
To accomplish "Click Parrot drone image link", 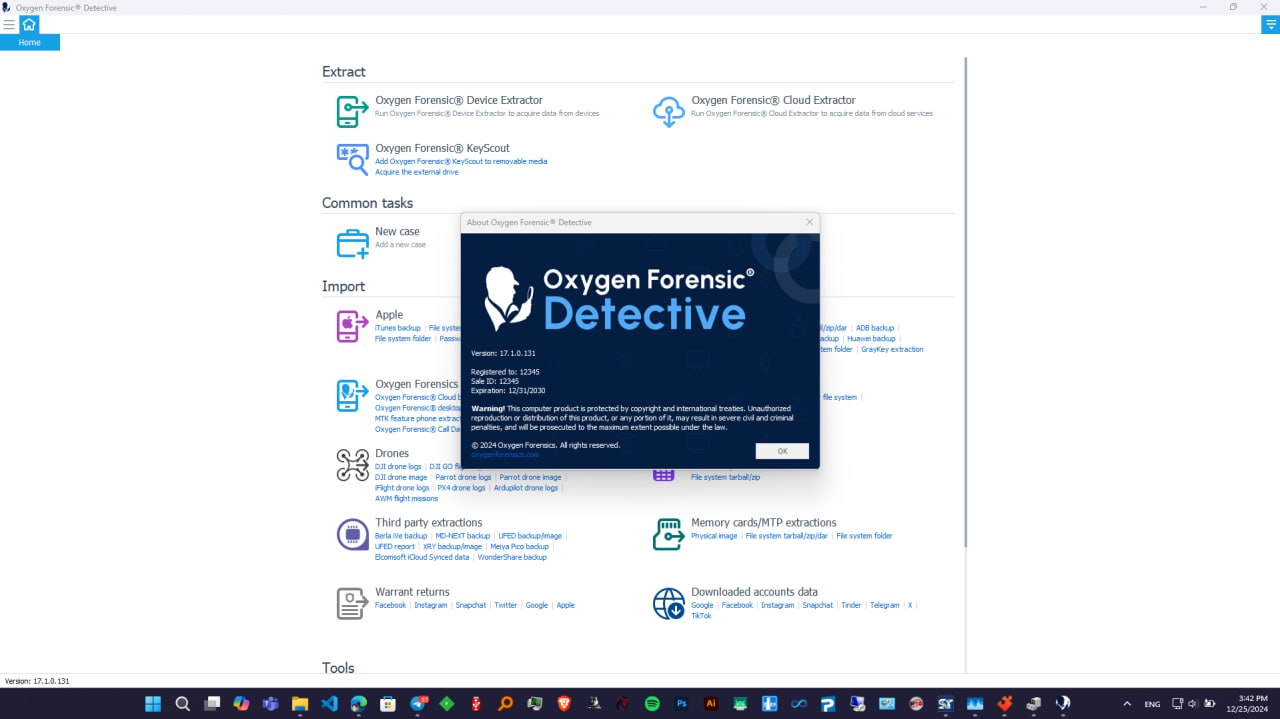I will [x=530, y=478].
